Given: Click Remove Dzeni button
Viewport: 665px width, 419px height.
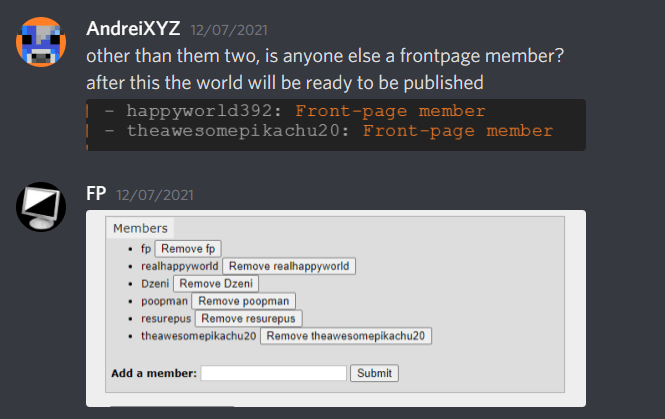Looking at the screenshot, I should pyautogui.click(x=215, y=284).
